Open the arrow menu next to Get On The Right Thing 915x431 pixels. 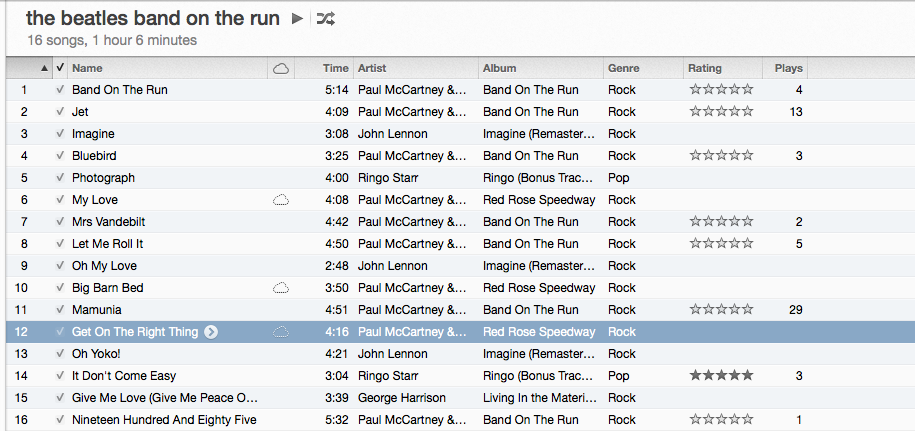tap(211, 332)
